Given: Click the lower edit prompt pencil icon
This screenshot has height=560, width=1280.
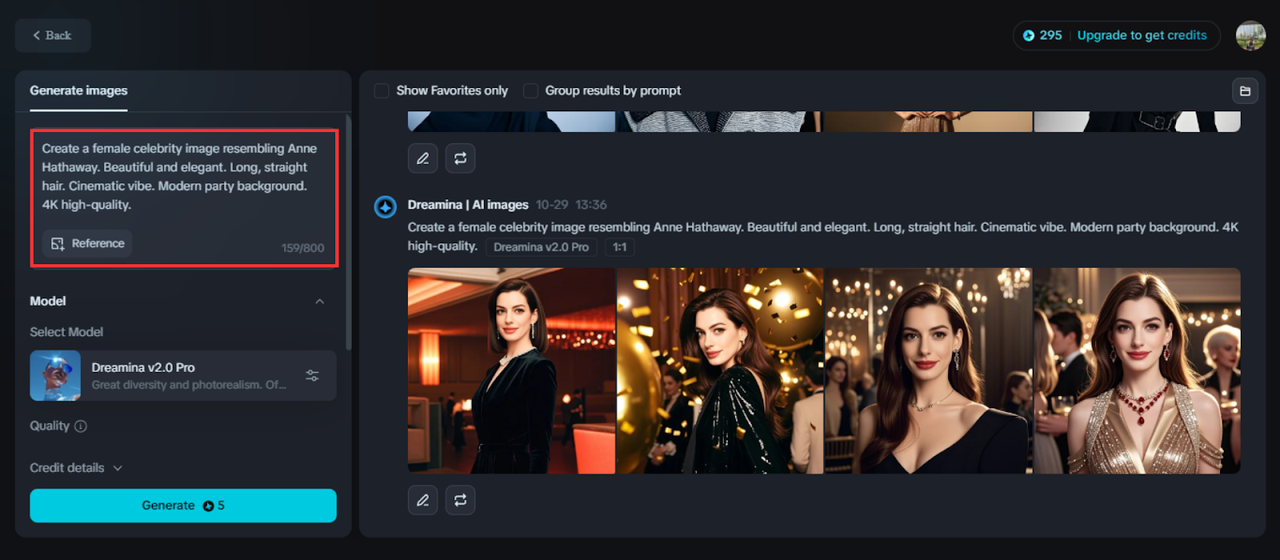Looking at the screenshot, I should coord(422,500).
